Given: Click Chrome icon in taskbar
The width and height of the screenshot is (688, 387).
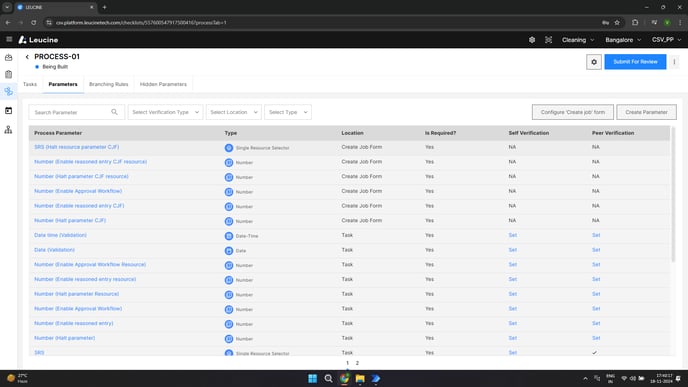Looking at the screenshot, I should (344, 378).
